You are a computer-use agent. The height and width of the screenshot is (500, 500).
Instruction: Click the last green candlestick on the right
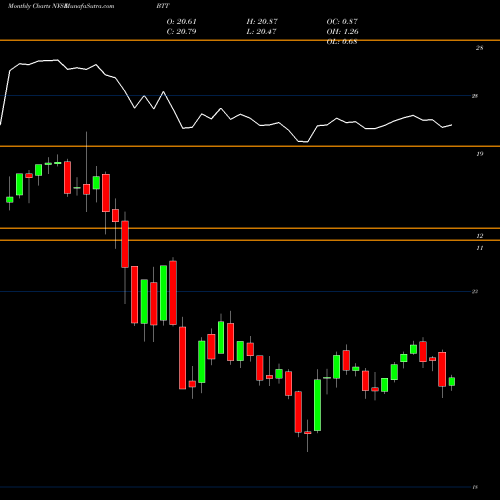click(x=452, y=382)
